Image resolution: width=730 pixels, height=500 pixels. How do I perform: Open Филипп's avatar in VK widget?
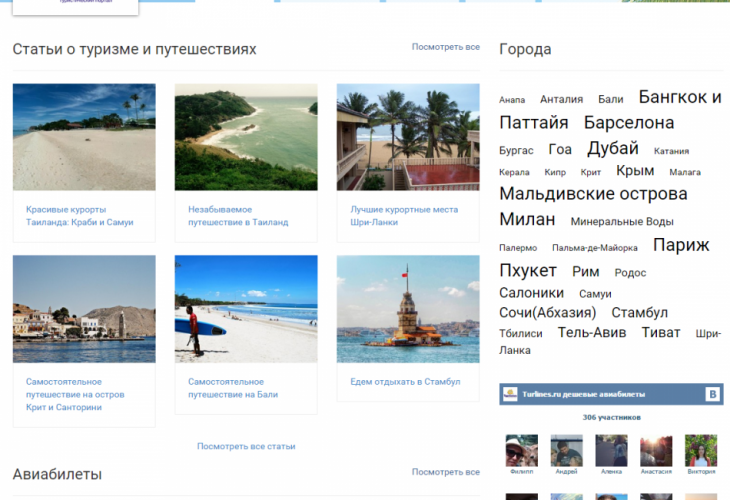[x=521, y=451]
